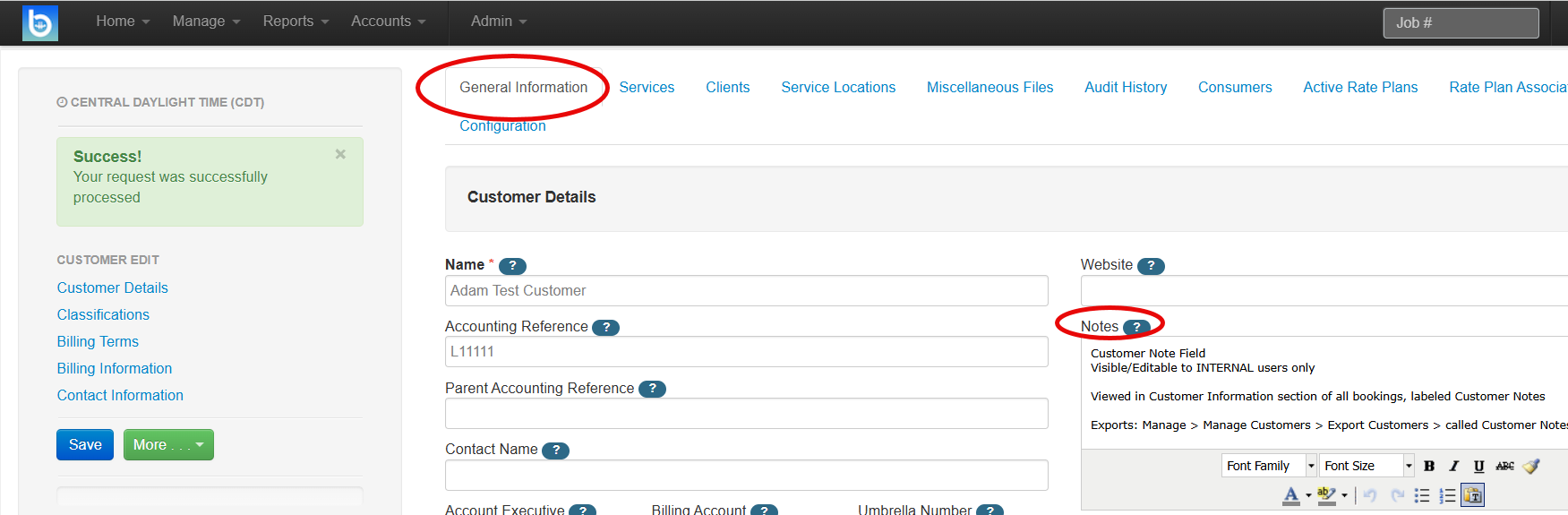The height and width of the screenshot is (515, 1568).
Task: Focus the Job # search box
Action: pos(1461,23)
